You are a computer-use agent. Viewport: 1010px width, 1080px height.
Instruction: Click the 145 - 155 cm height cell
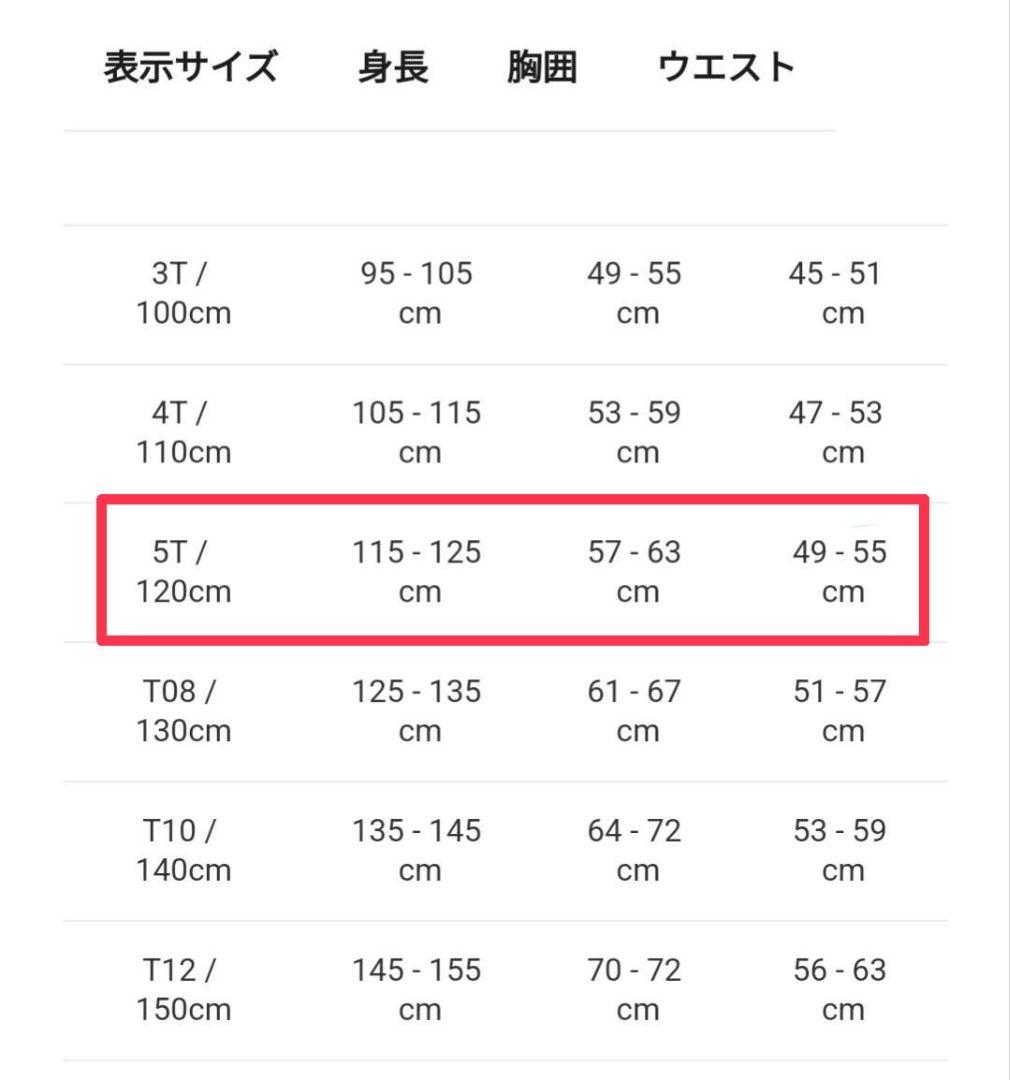pos(417,990)
